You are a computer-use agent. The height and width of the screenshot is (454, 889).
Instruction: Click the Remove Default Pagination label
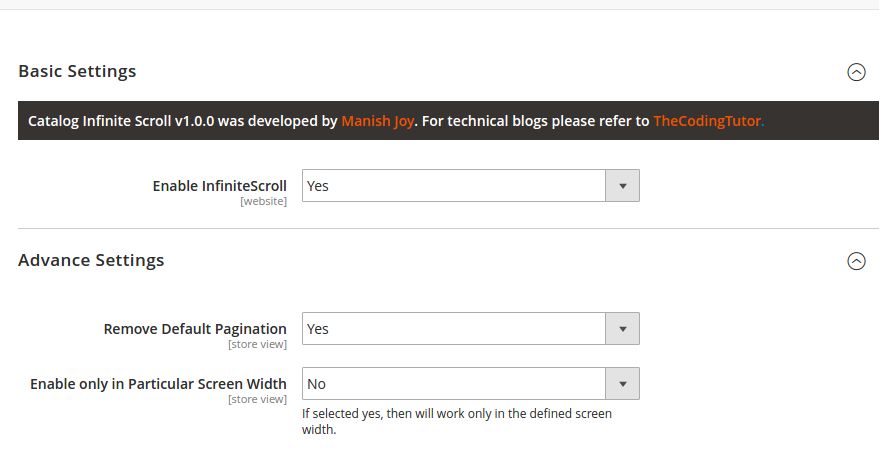pyautogui.click(x=195, y=329)
